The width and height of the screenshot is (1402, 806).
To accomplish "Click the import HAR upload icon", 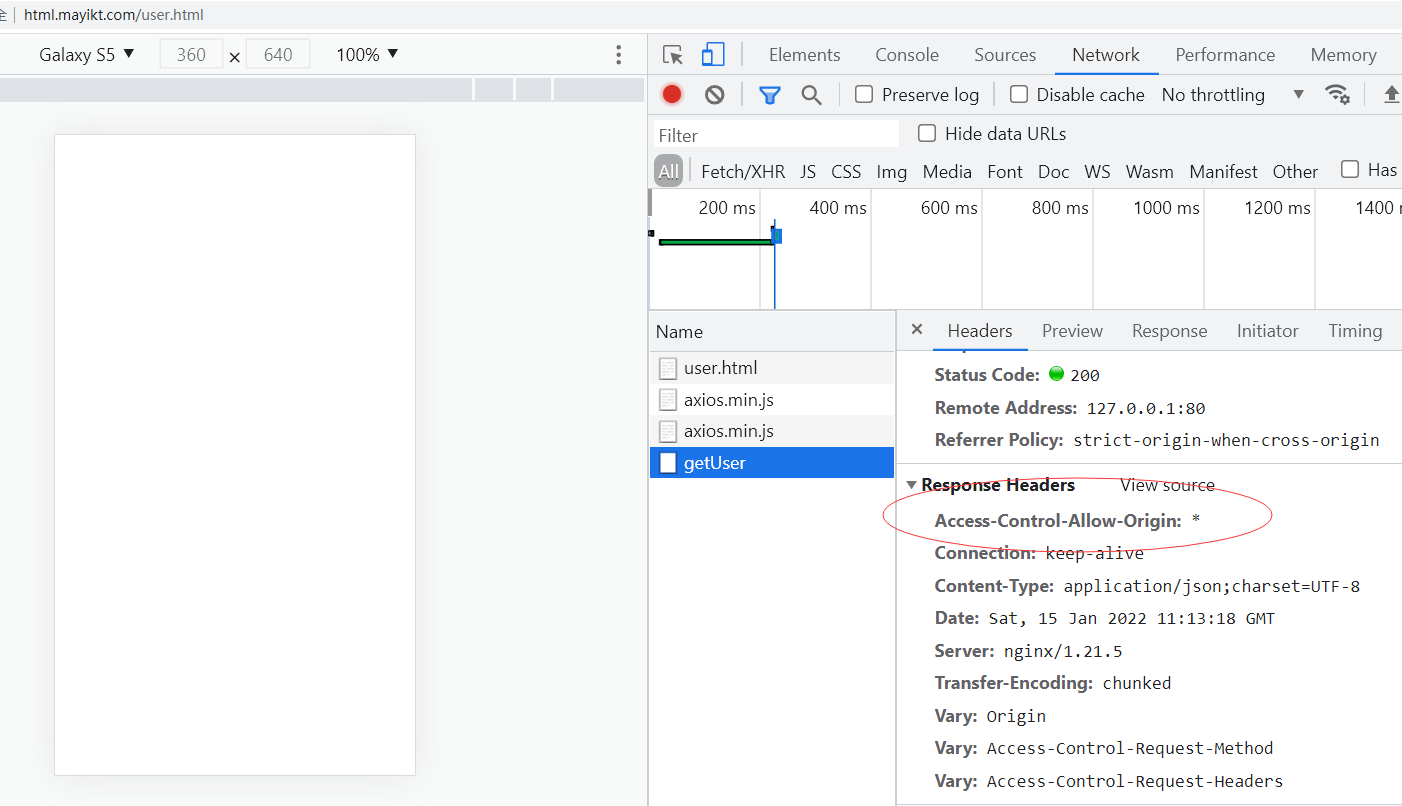I will coord(1391,95).
